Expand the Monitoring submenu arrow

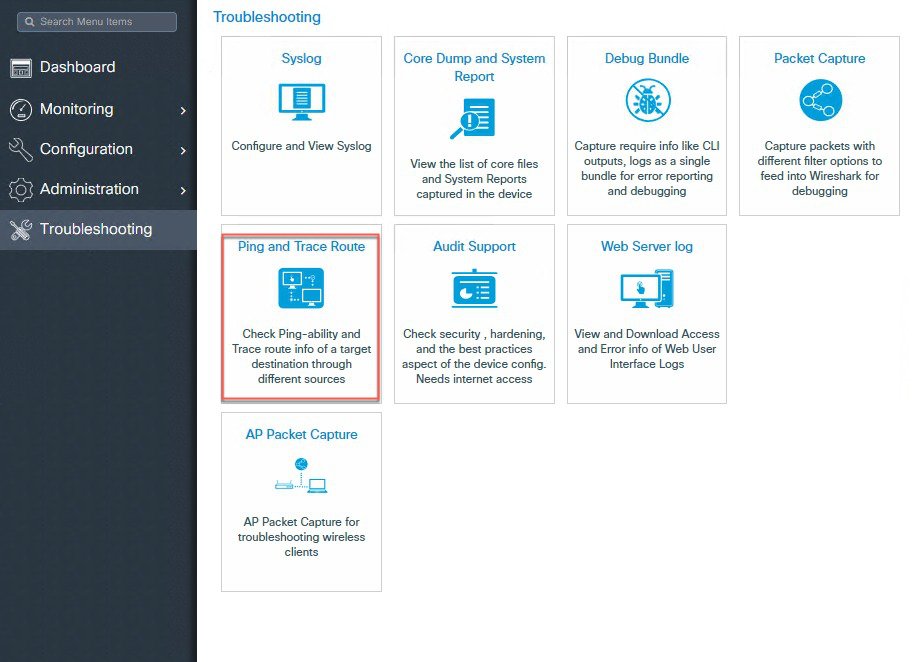(x=183, y=110)
